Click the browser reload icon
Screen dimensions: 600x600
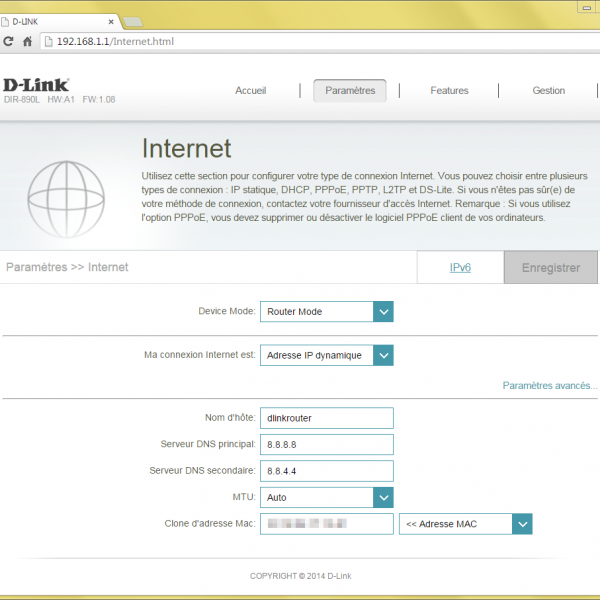click(x=9, y=41)
